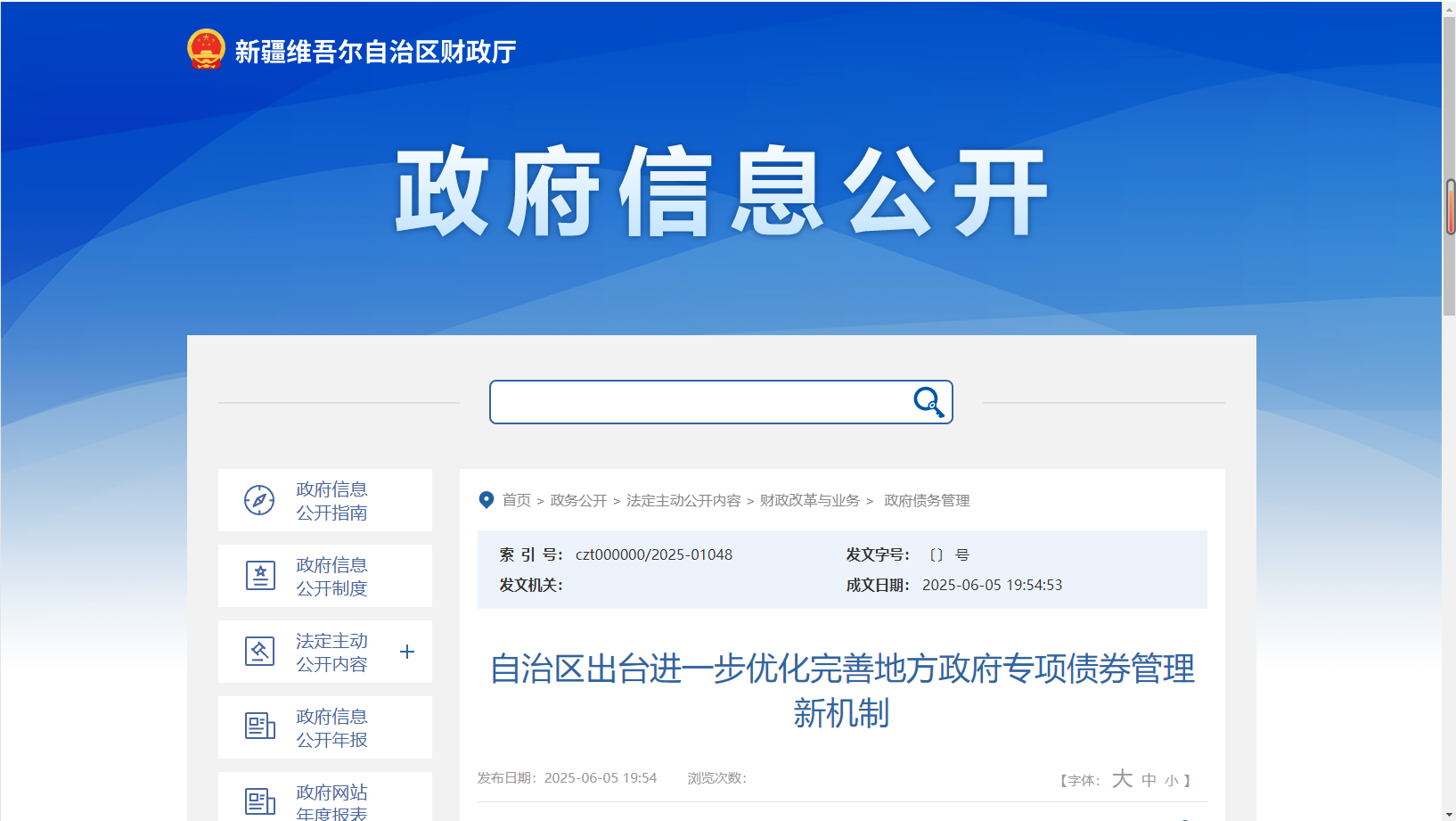Open the 政府信息公开指南 menu item
This screenshot has height=821, width=1456.
pos(331,501)
